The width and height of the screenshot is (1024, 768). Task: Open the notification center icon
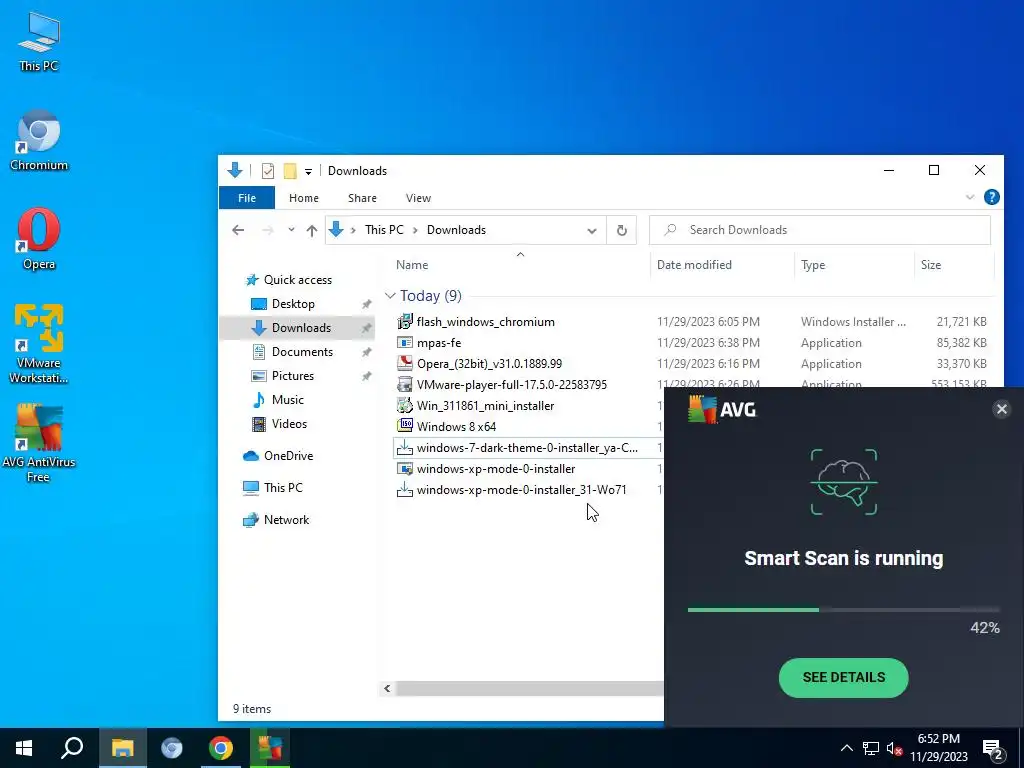(x=993, y=749)
